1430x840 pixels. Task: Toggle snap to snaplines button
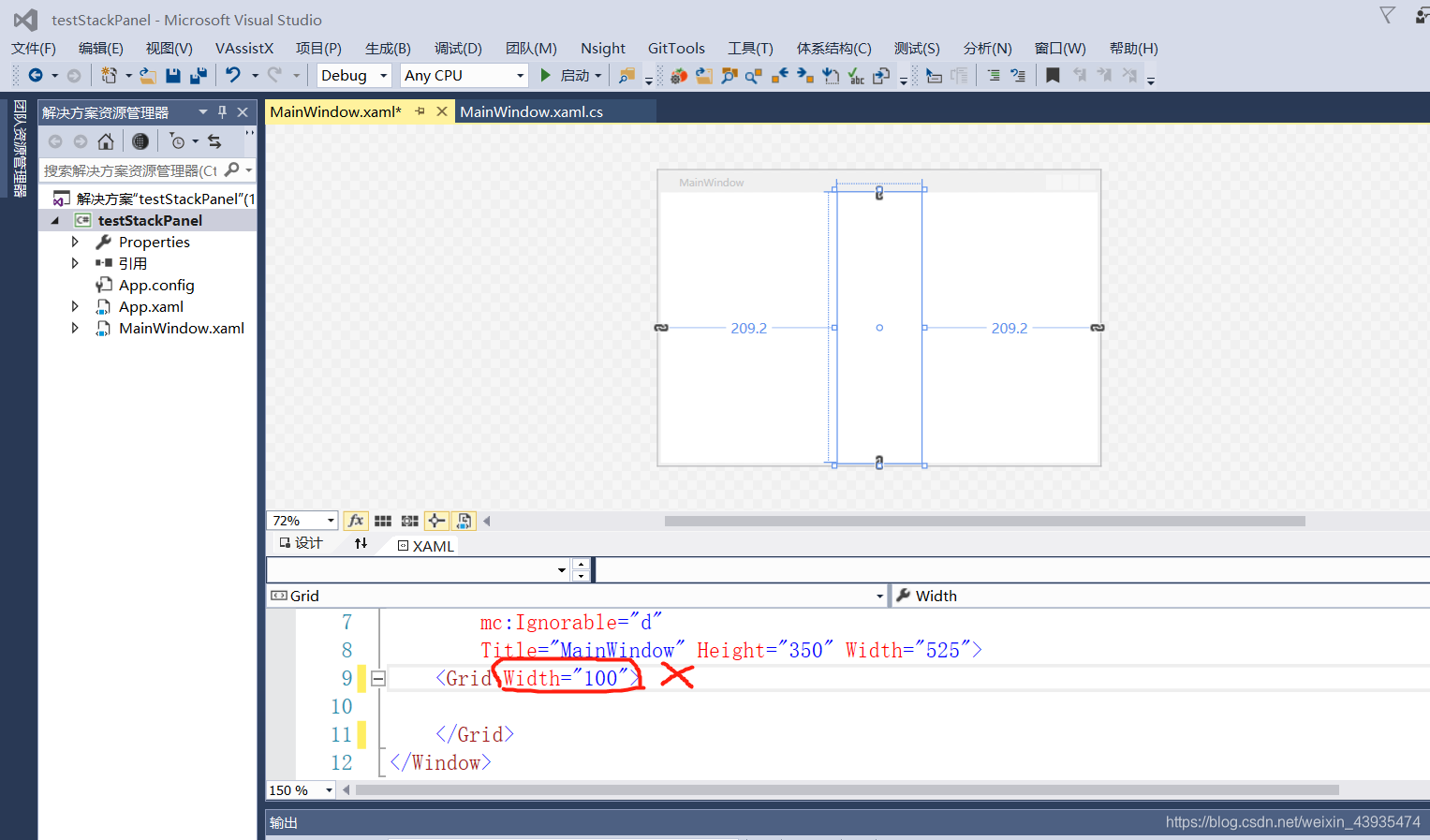pyautogui.click(x=436, y=521)
